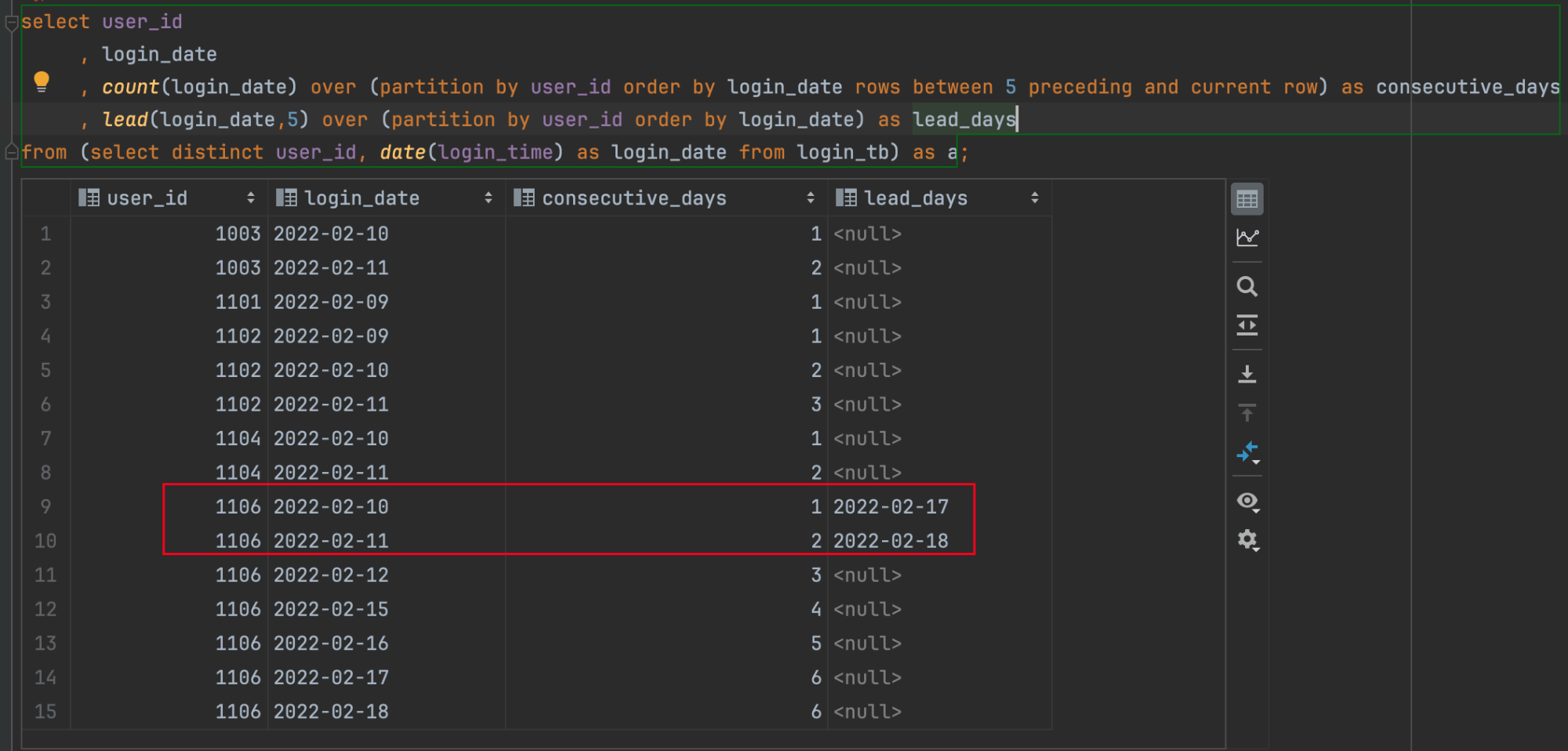Open the chart view icon
The width and height of the screenshot is (1568, 751).
click(1247, 238)
